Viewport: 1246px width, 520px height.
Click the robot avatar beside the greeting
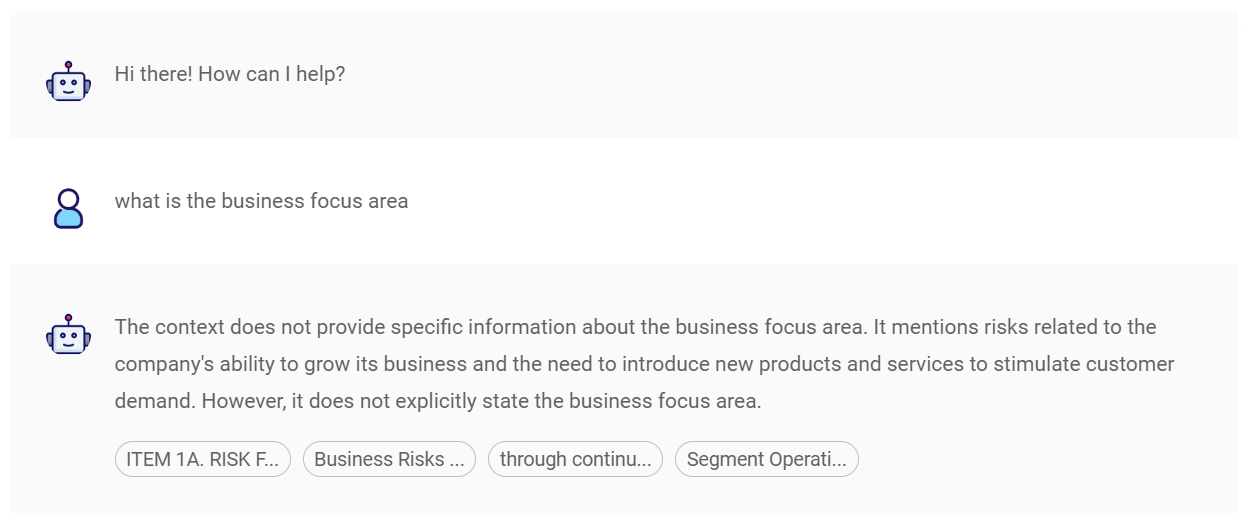click(68, 81)
